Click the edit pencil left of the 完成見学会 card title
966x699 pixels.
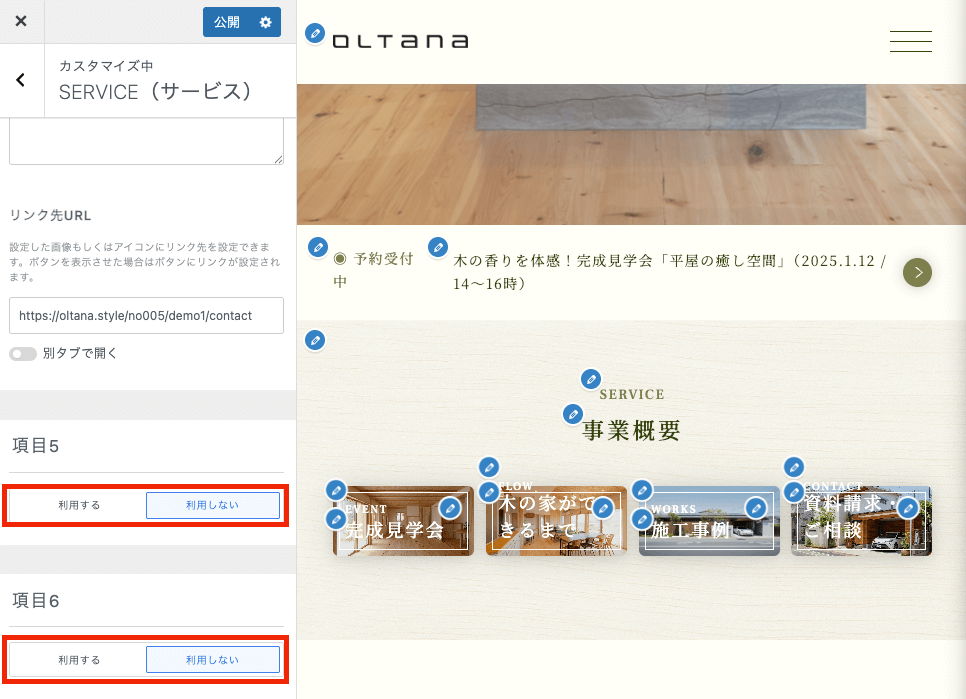pyautogui.click(x=336, y=519)
